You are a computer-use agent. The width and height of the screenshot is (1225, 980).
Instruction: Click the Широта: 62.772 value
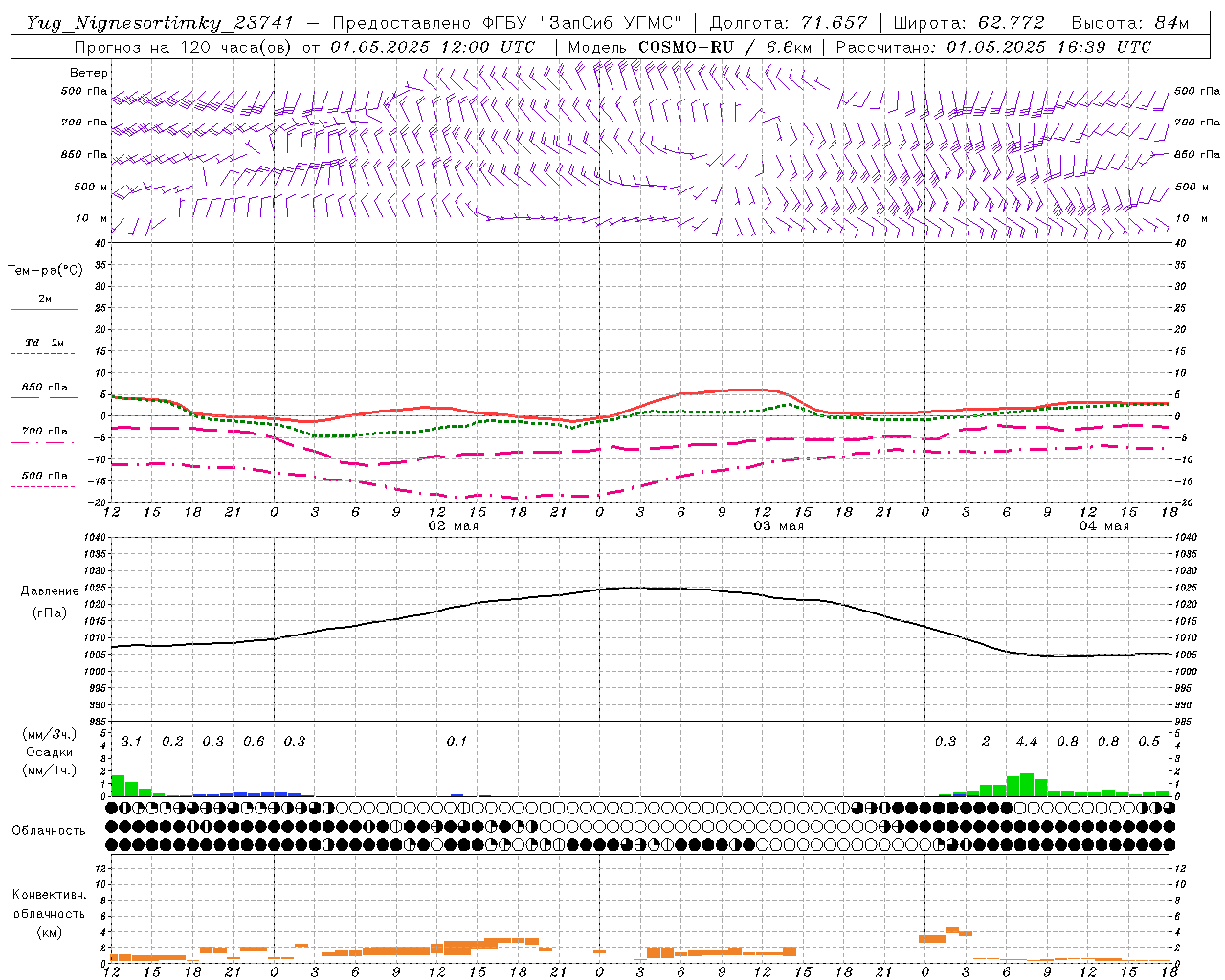[x=969, y=23]
